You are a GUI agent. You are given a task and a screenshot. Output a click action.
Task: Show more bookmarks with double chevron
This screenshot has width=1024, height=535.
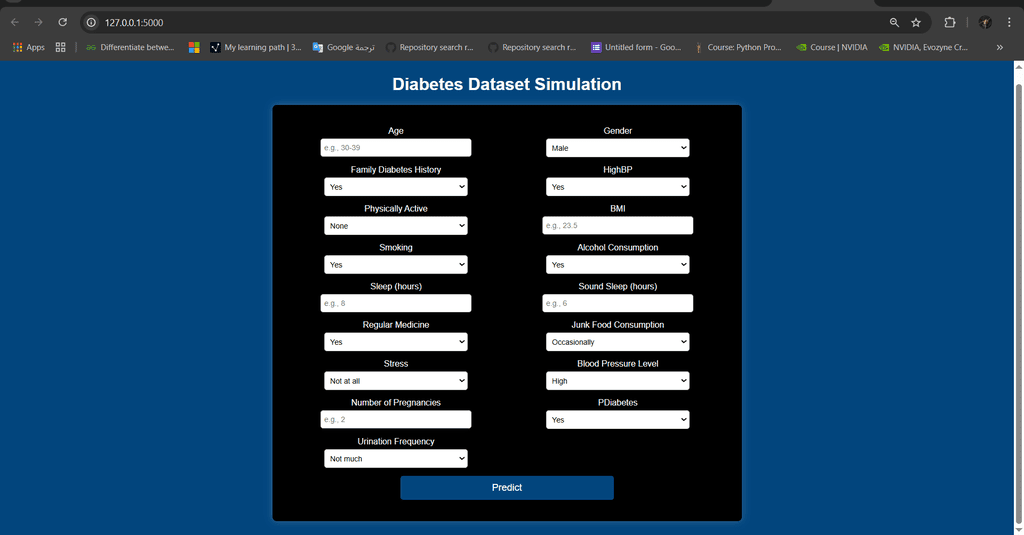pyautogui.click(x=999, y=47)
